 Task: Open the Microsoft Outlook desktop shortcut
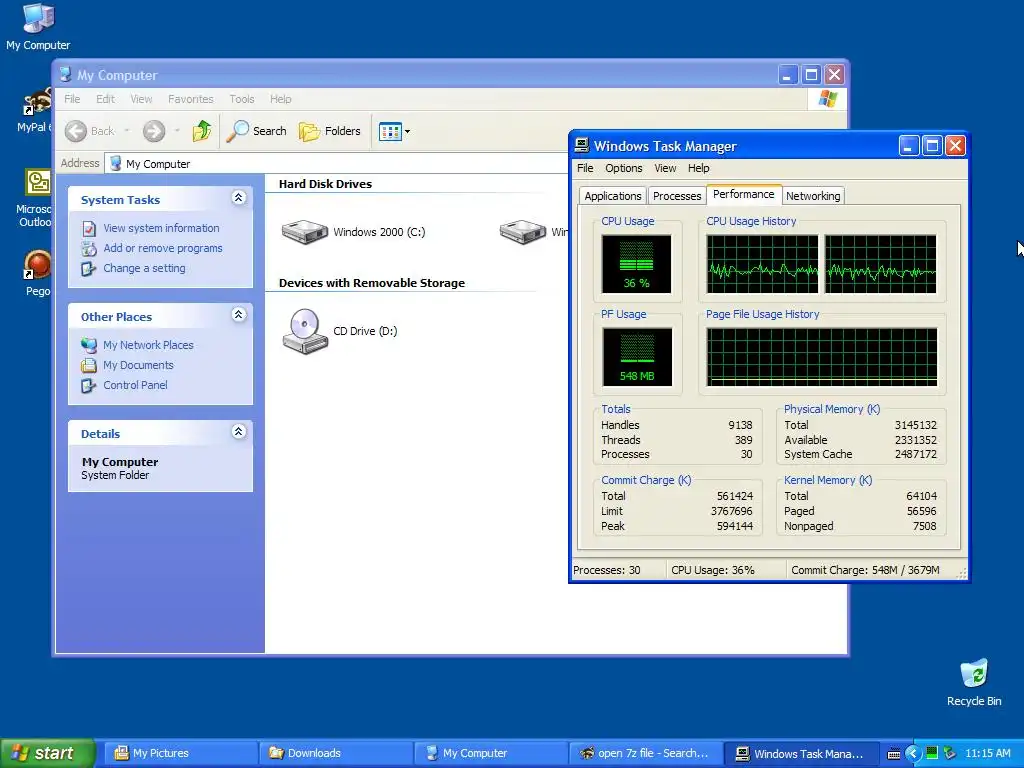pyautogui.click(x=36, y=198)
